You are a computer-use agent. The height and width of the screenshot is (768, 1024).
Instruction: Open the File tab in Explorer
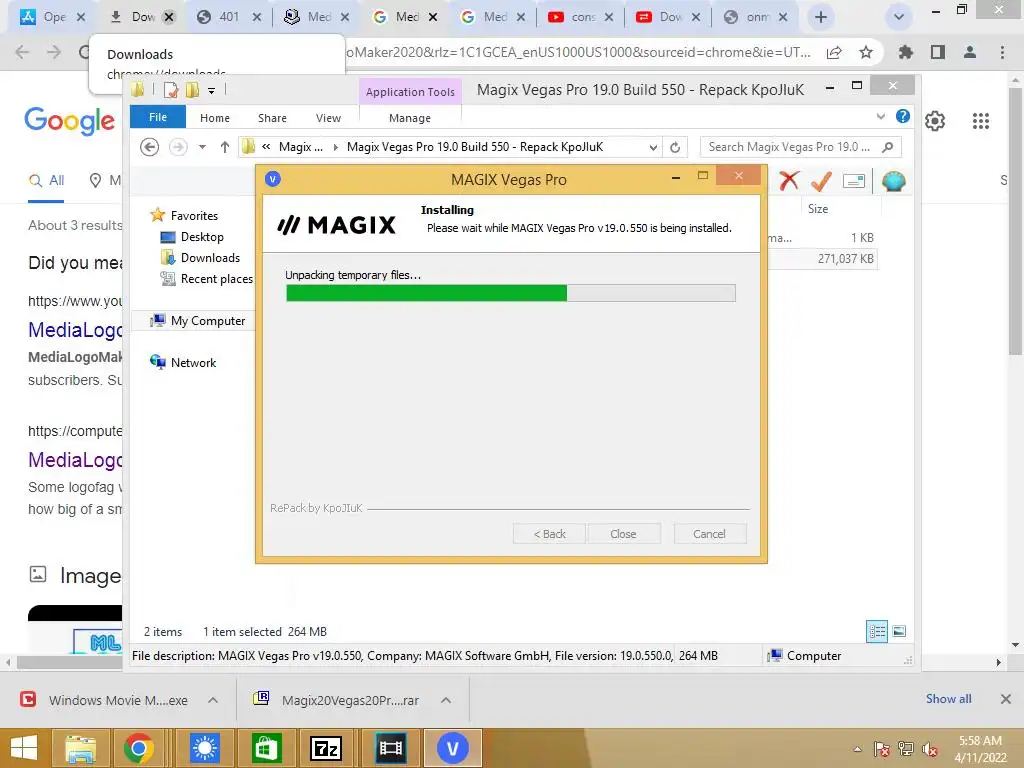(x=158, y=117)
